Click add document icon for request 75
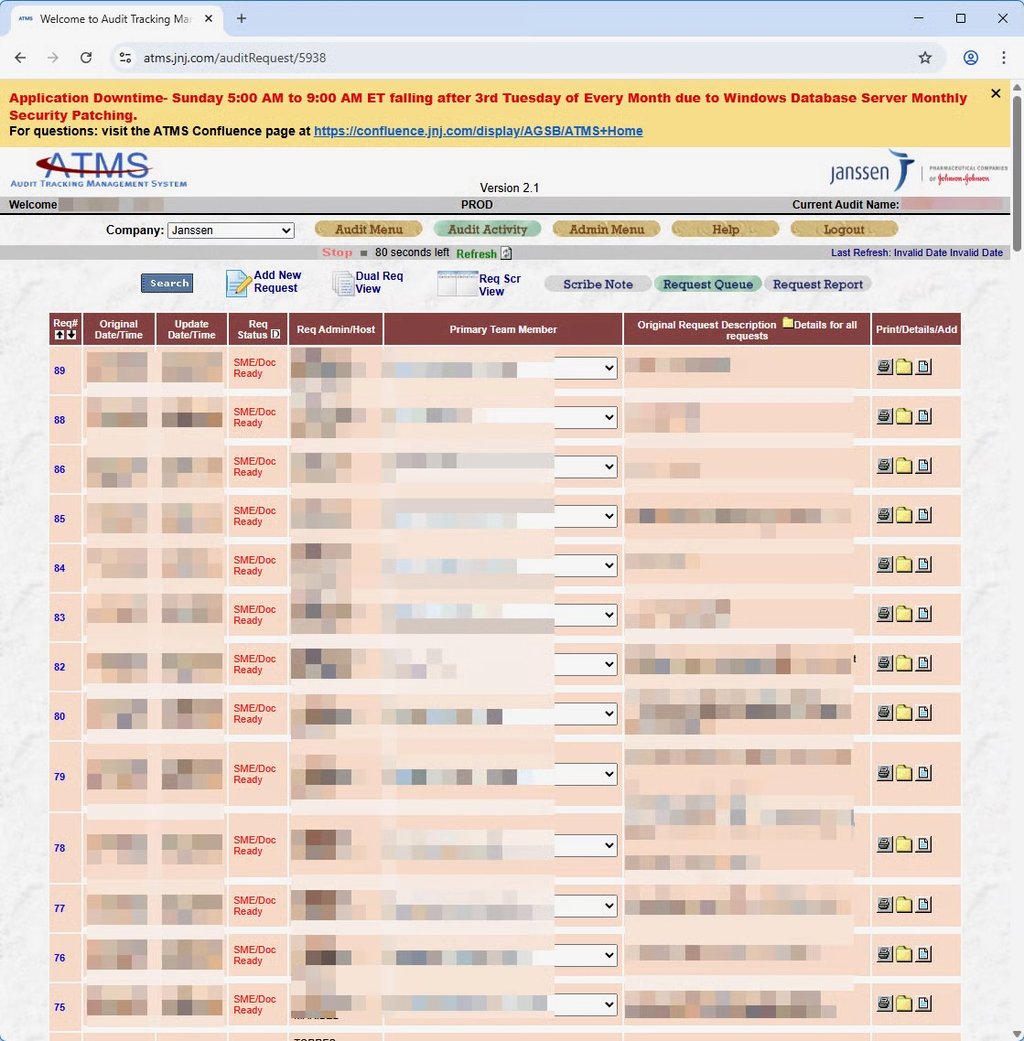This screenshot has height=1041, width=1024. click(x=924, y=1003)
